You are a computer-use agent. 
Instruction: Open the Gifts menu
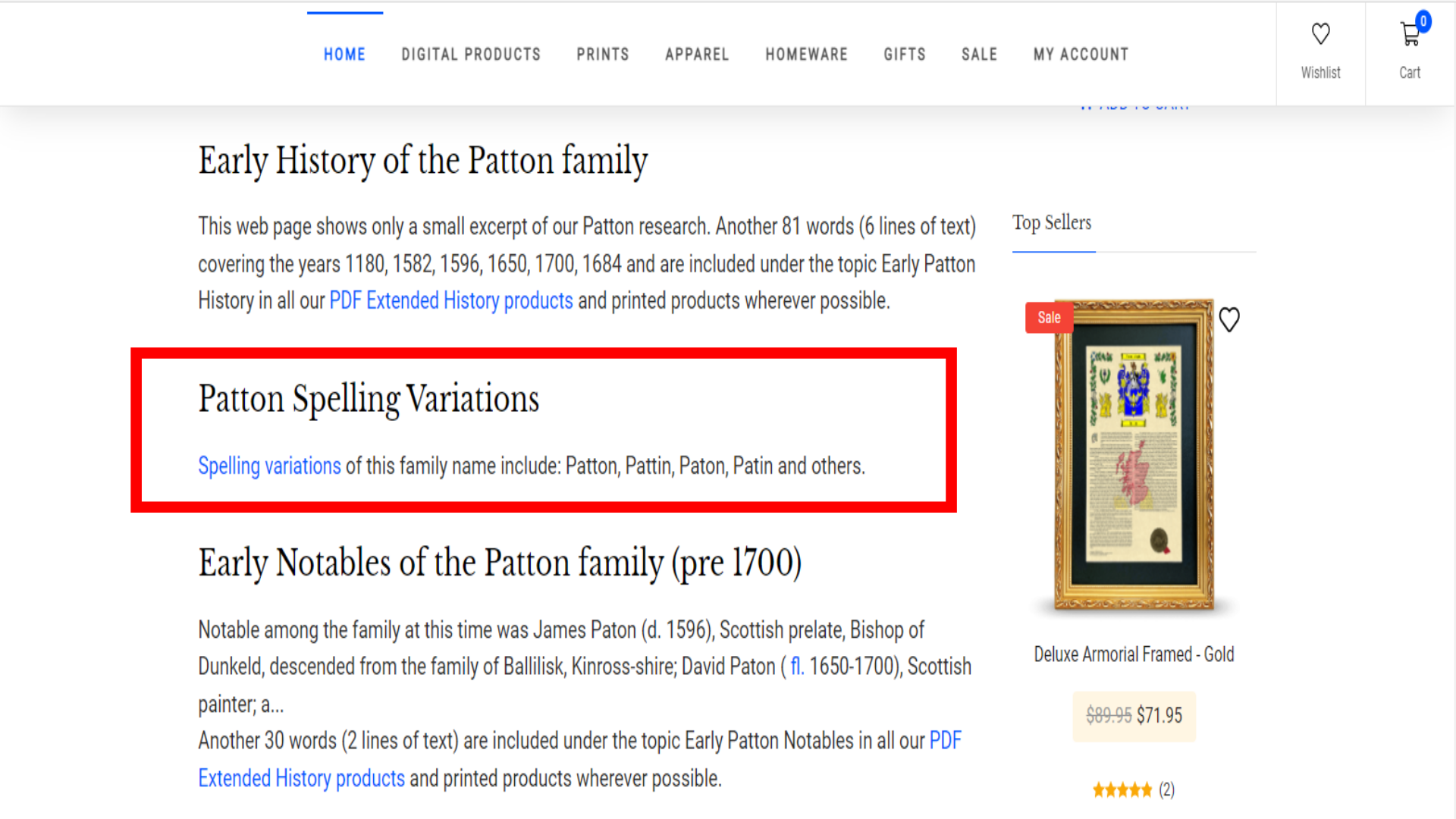coord(905,55)
